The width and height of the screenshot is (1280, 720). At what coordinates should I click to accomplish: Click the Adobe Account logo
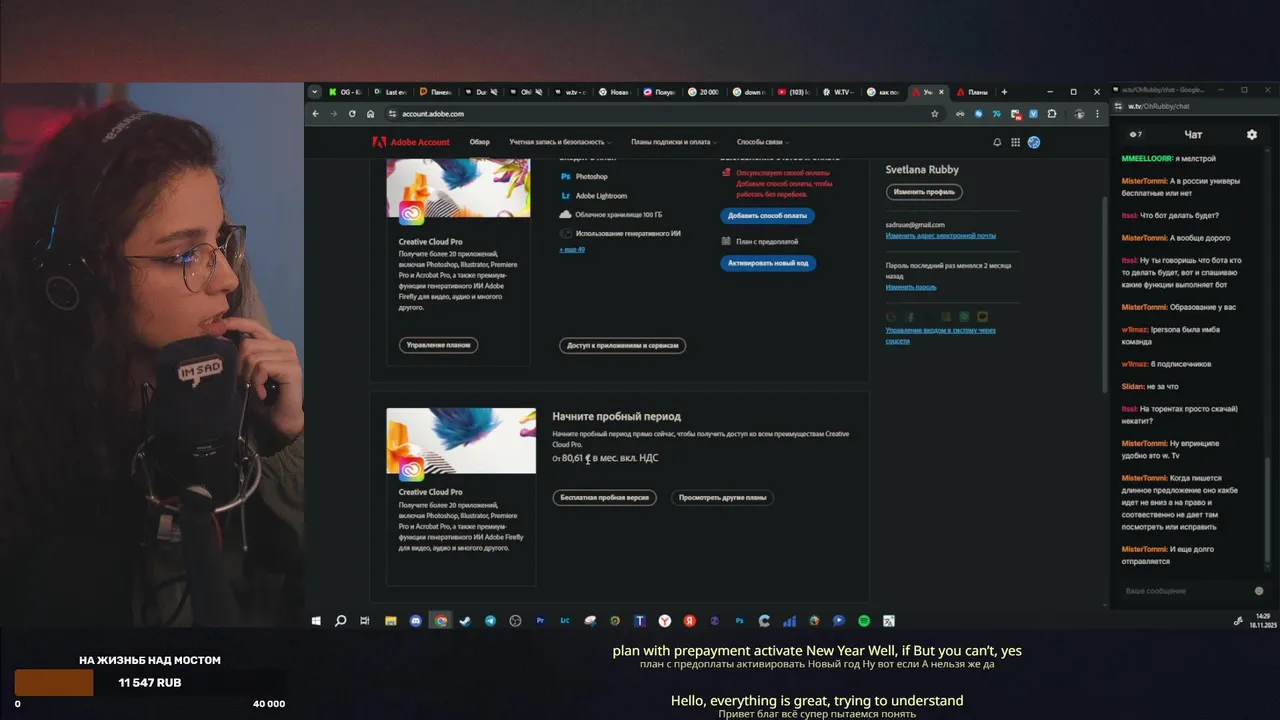click(x=411, y=142)
